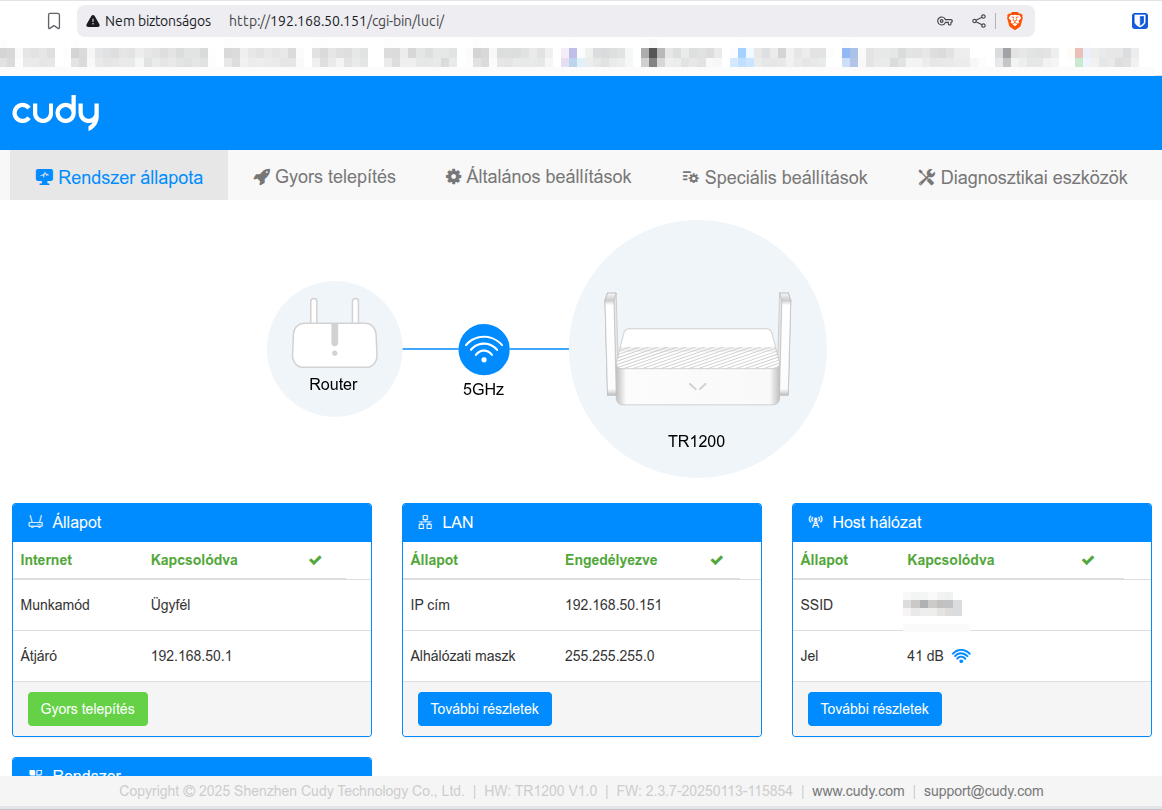Open the Bitwarden extension icon

point(1140,21)
